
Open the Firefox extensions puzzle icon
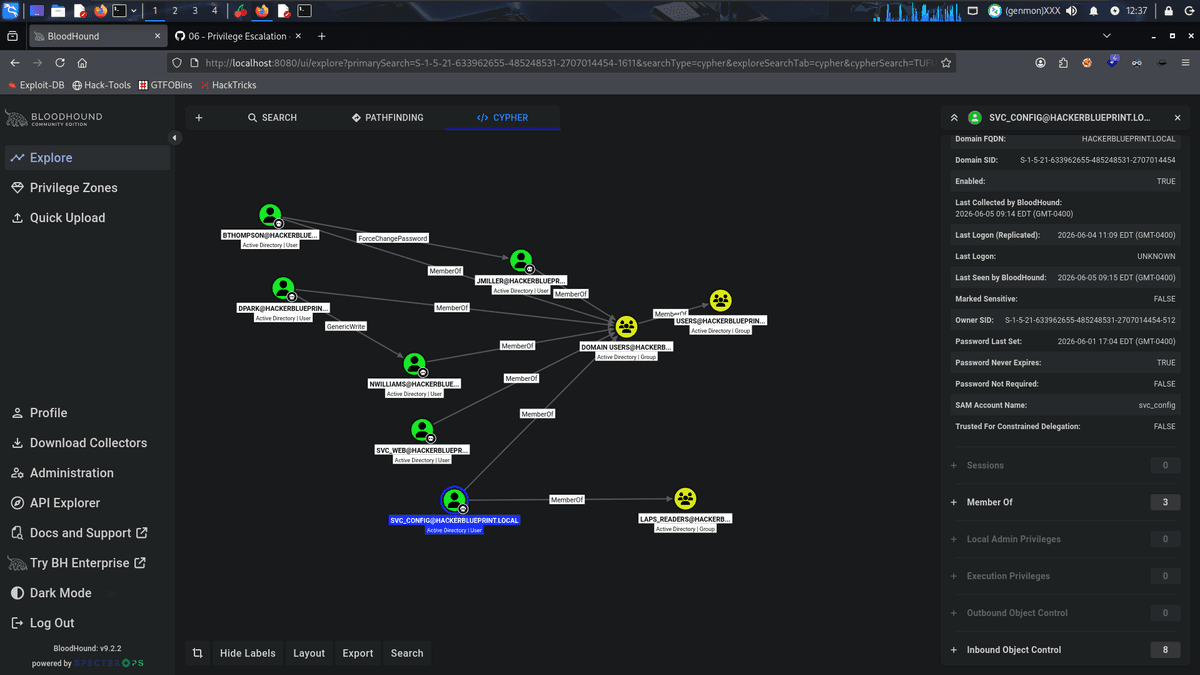(x=1063, y=62)
